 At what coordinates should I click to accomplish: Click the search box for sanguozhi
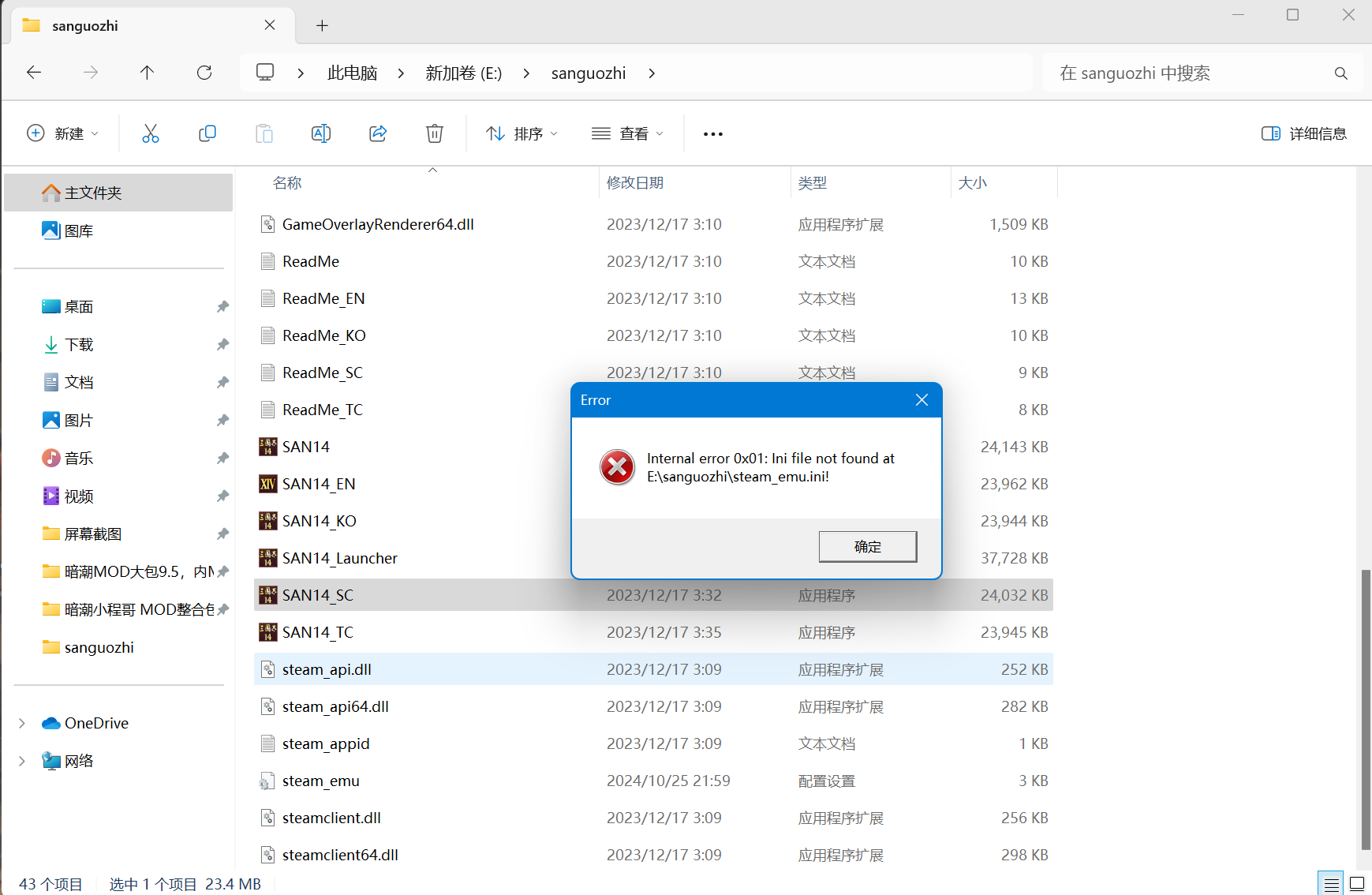click(x=1191, y=73)
